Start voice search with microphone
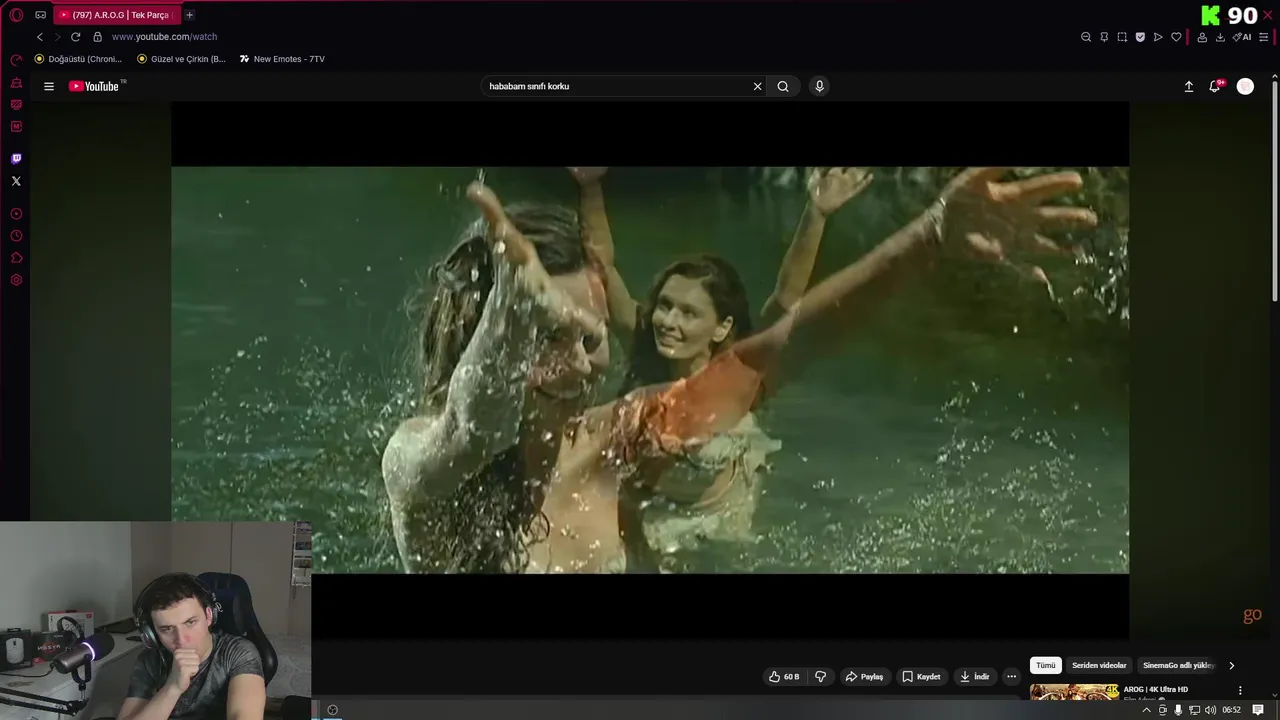 tap(819, 86)
